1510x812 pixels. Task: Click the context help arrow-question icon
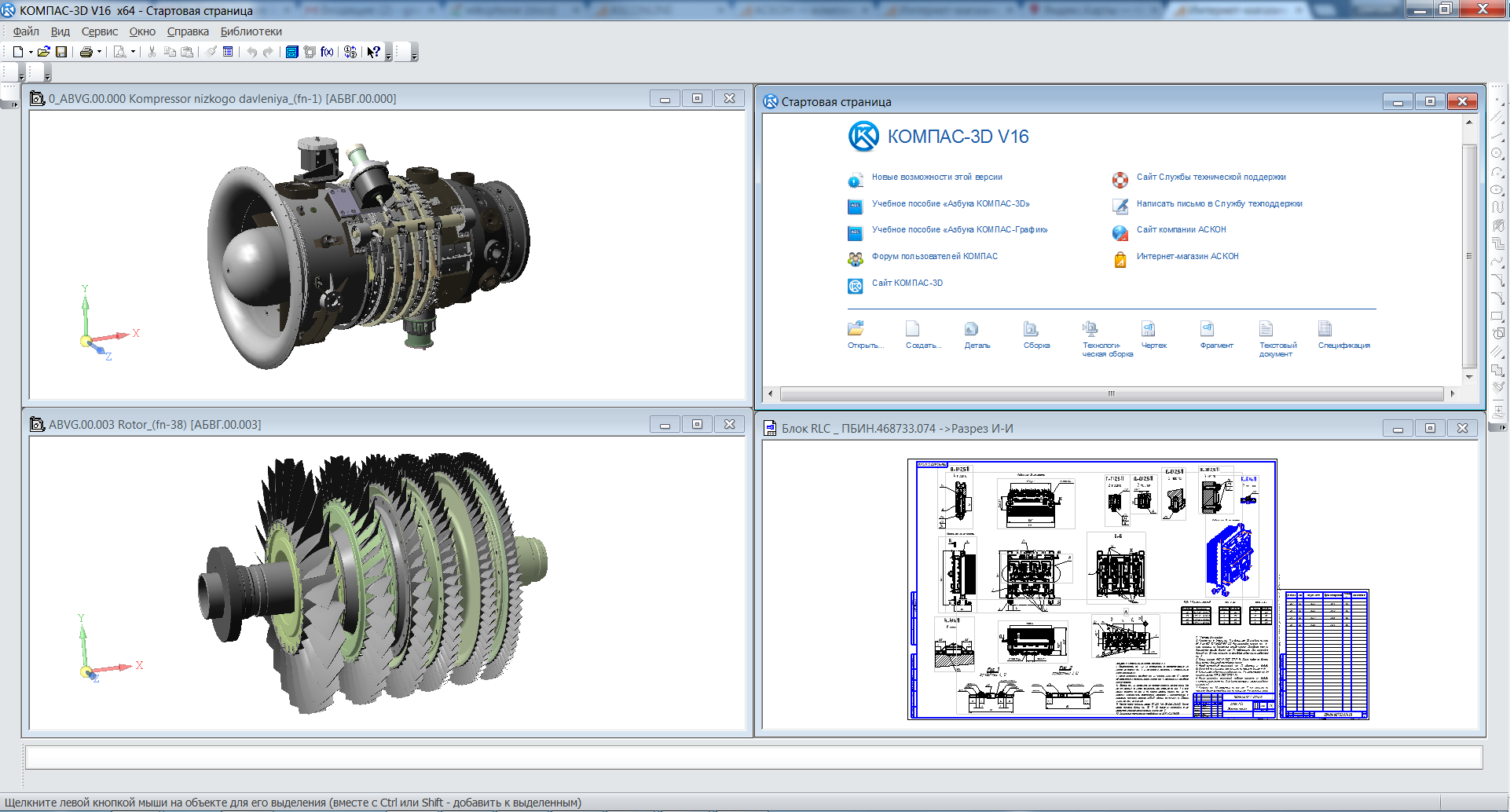tap(373, 52)
